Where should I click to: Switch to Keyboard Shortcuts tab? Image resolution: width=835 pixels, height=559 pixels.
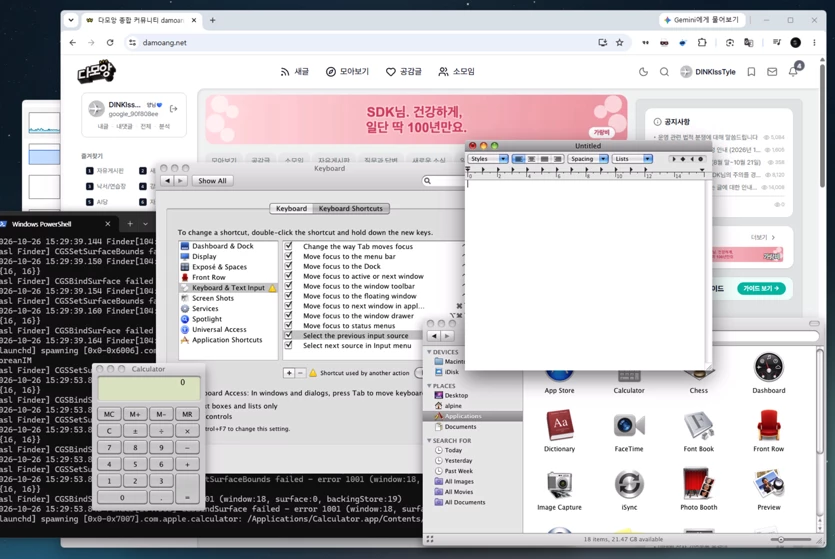pyautogui.click(x=350, y=209)
